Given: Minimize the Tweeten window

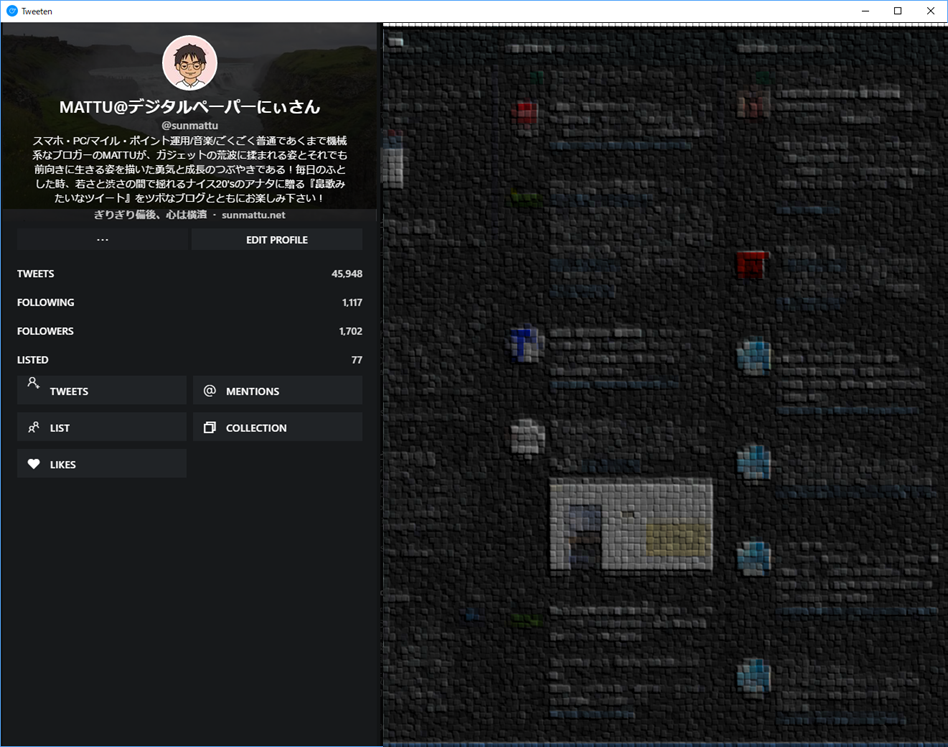Looking at the screenshot, I should tap(865, 11).
